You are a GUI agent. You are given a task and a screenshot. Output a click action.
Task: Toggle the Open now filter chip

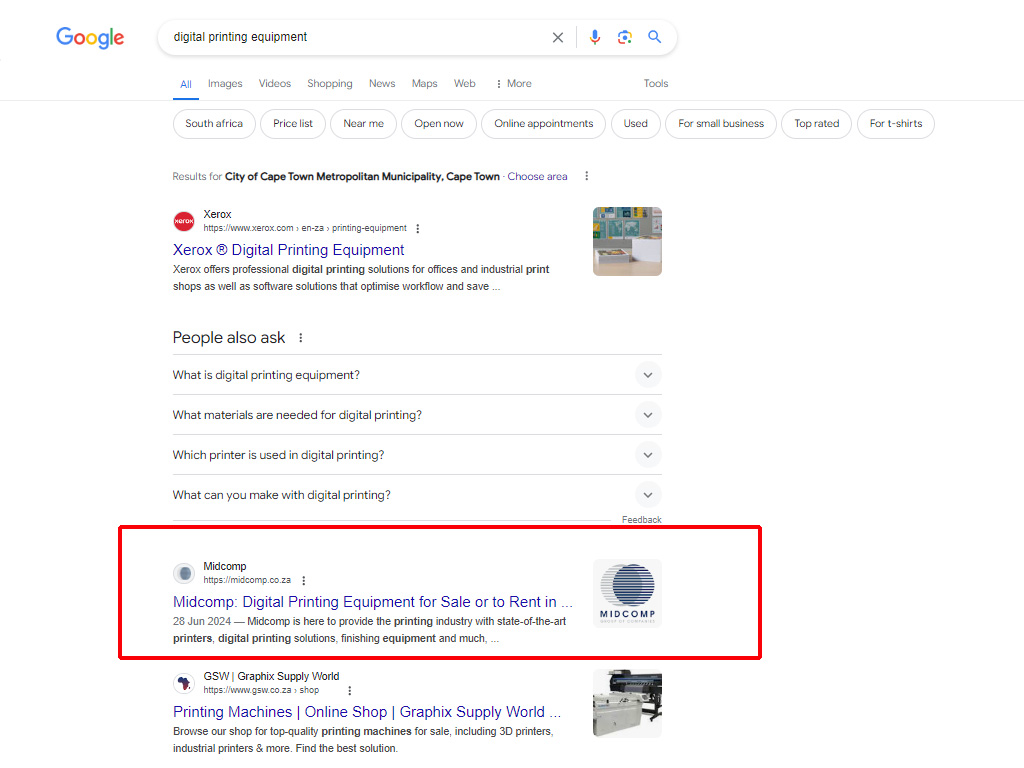(x=439, y=124)
